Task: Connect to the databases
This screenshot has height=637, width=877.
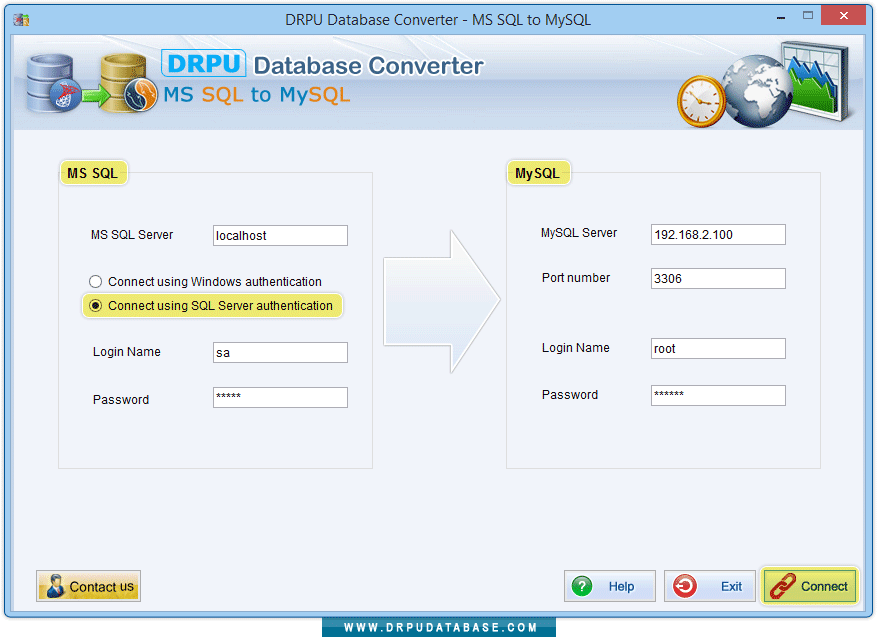Action: [x=809, y=586]
